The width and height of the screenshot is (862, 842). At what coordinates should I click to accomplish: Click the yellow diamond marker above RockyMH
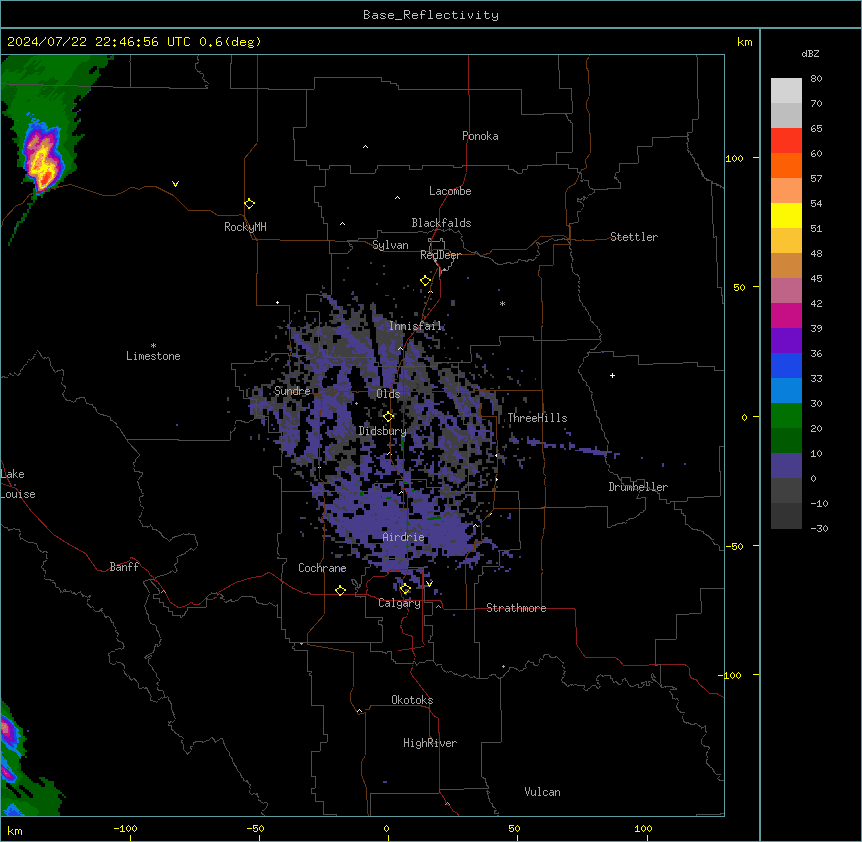pos(249,203)
